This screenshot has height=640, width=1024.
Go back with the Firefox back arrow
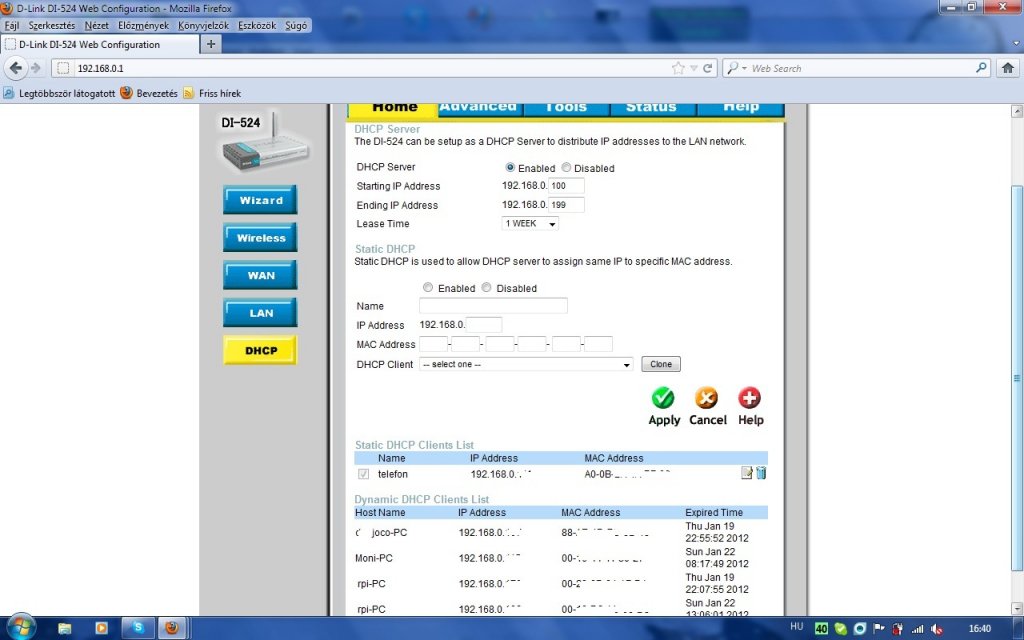(16, 68)
